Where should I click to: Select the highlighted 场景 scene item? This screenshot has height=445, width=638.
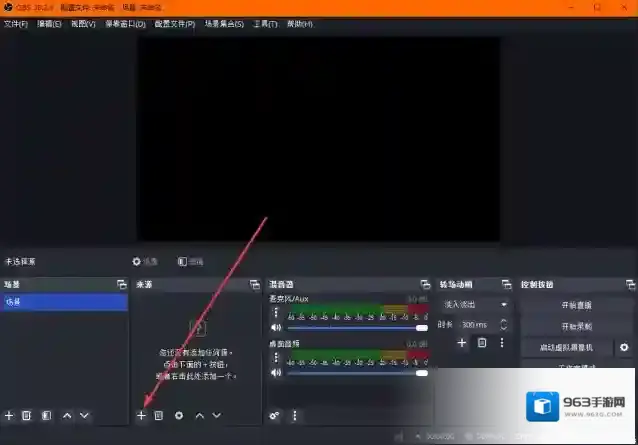point(64,302)
